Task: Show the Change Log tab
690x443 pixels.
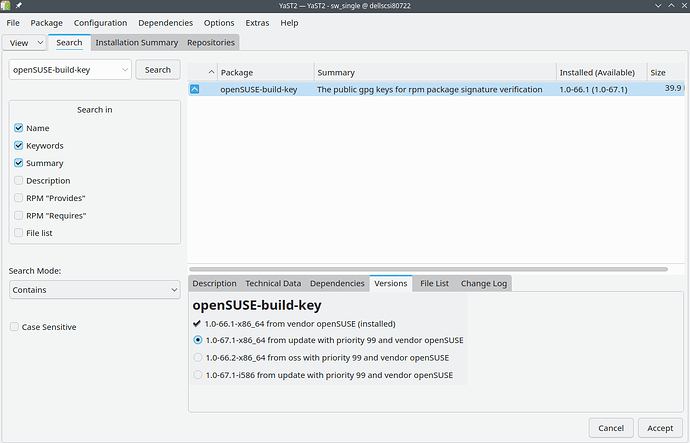Action: (x=484, y=283)
